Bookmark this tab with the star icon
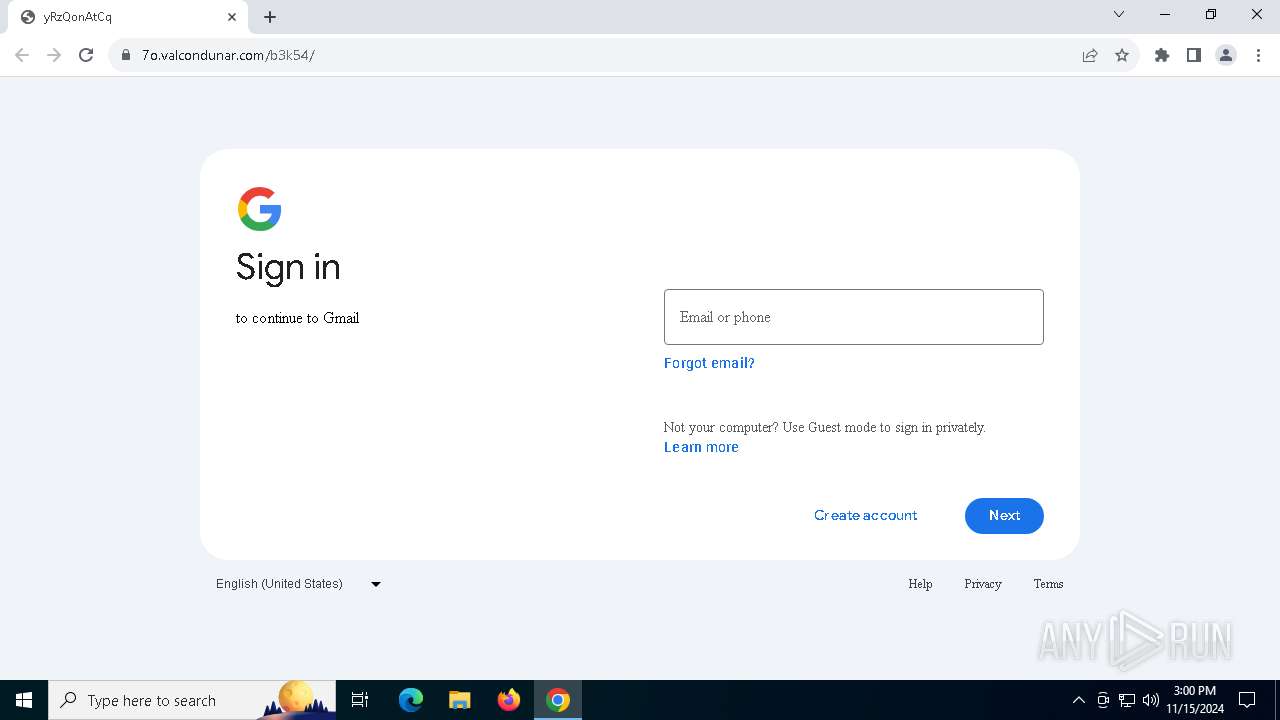Viewport: 1280px width, 720px height. tap(1122, 55)
